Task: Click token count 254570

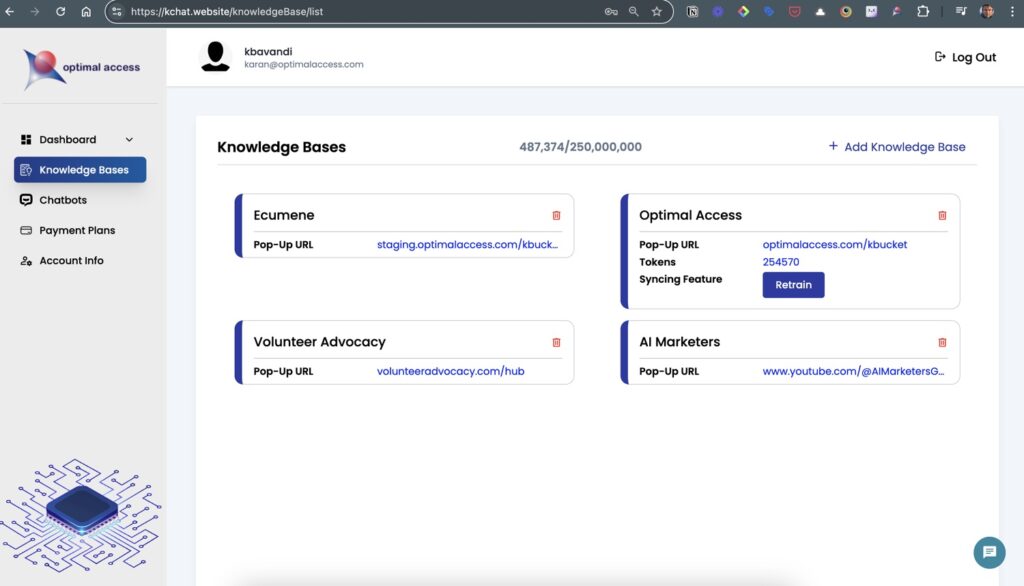Action: [x=780, y=262]
